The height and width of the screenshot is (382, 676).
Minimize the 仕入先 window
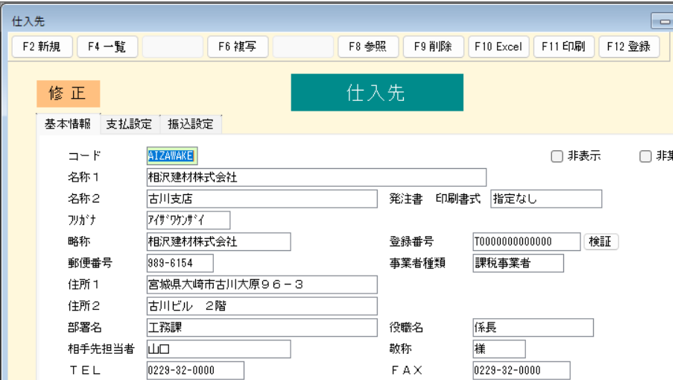pos(663,21)
